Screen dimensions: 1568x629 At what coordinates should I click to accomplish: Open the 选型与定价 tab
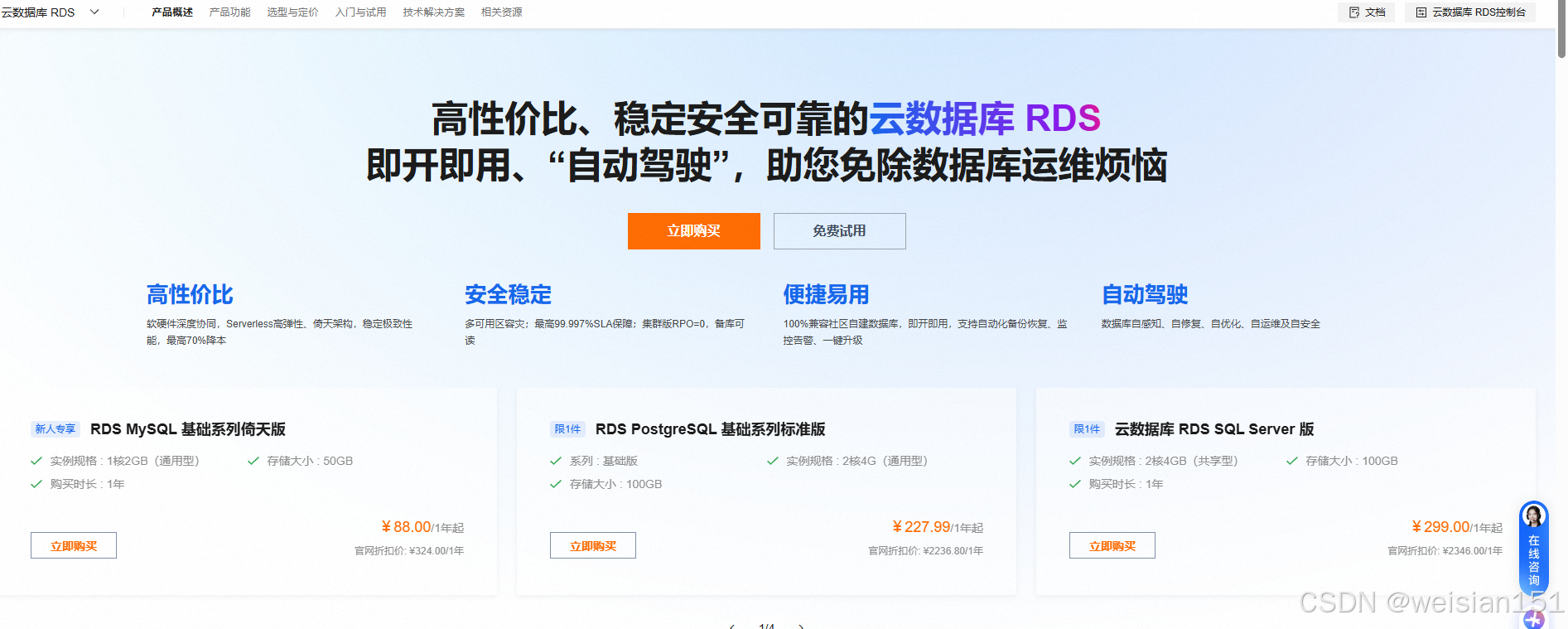point(292,12)
